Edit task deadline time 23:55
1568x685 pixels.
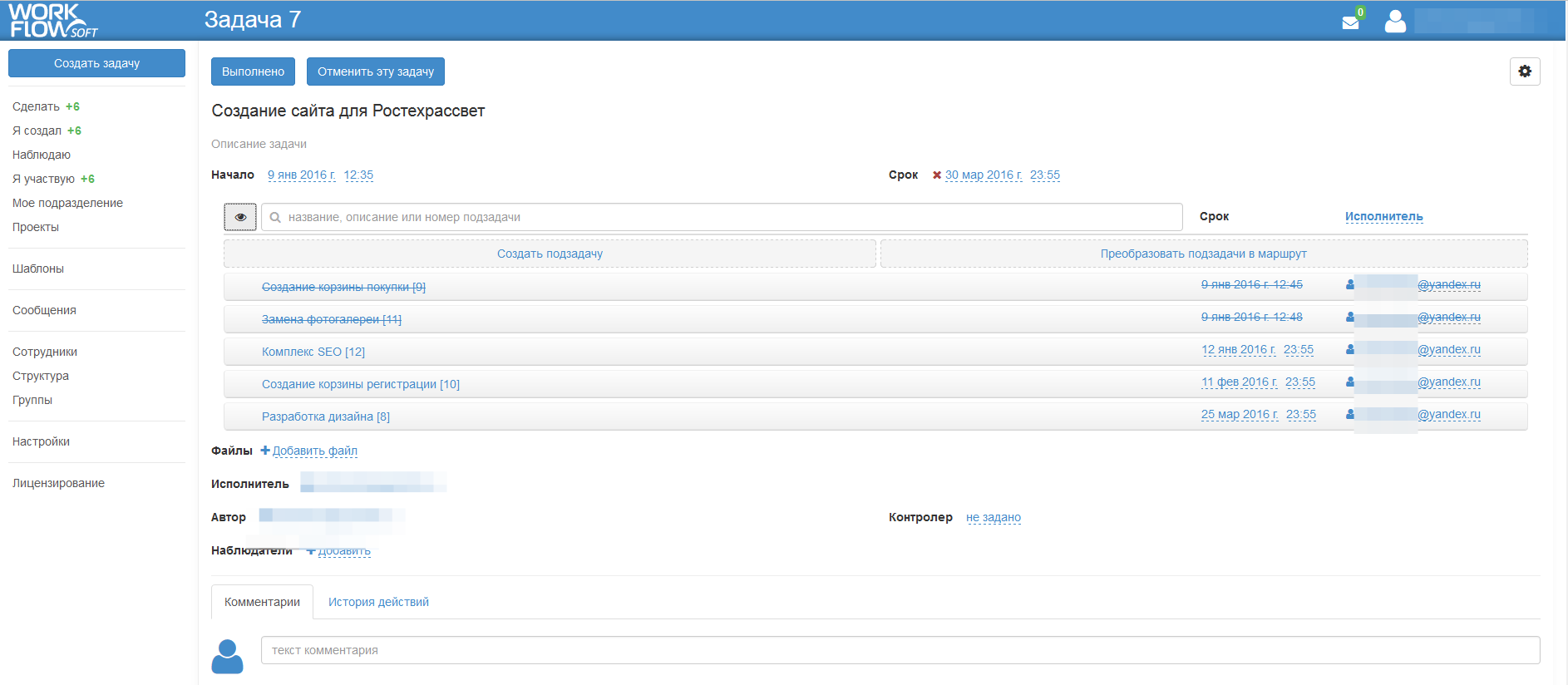pos(1045,175)
